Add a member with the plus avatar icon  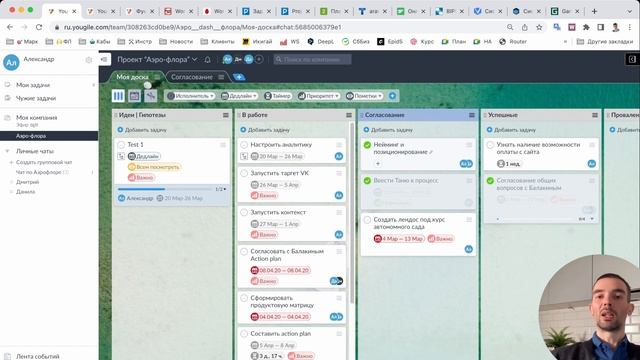(259, 60)
